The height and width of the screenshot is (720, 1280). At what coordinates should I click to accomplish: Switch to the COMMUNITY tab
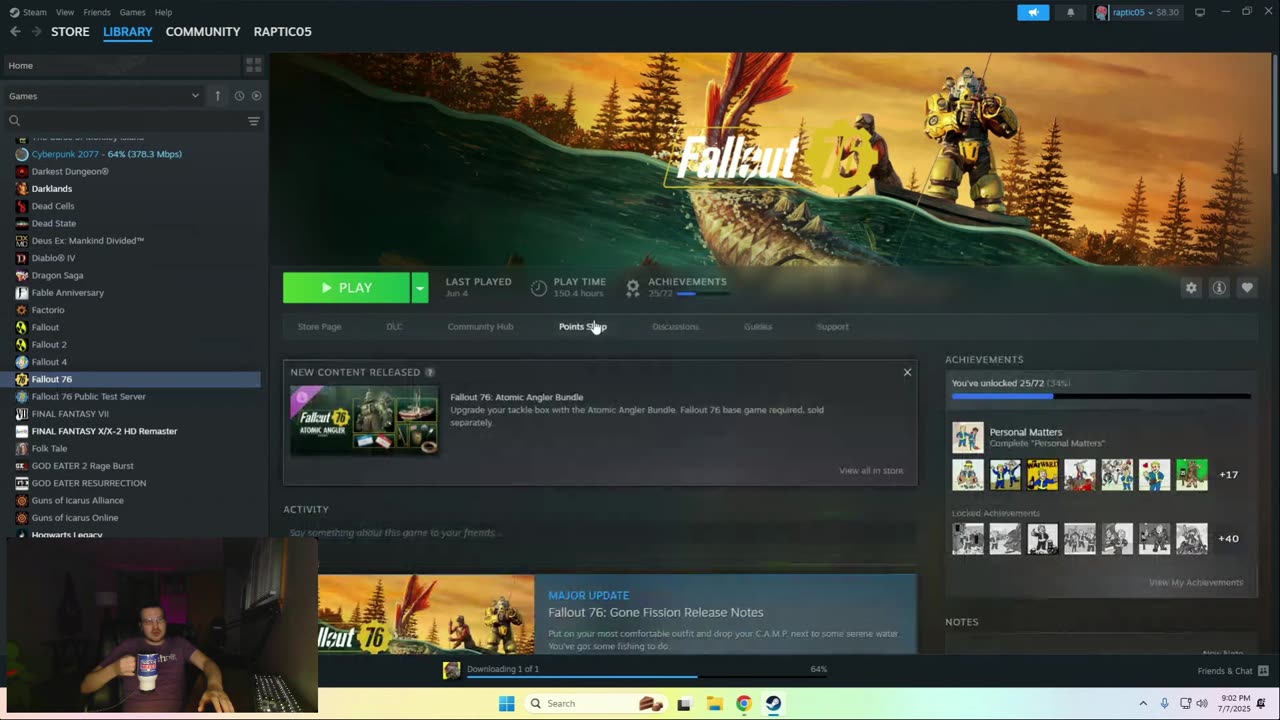tap(203, 31)
